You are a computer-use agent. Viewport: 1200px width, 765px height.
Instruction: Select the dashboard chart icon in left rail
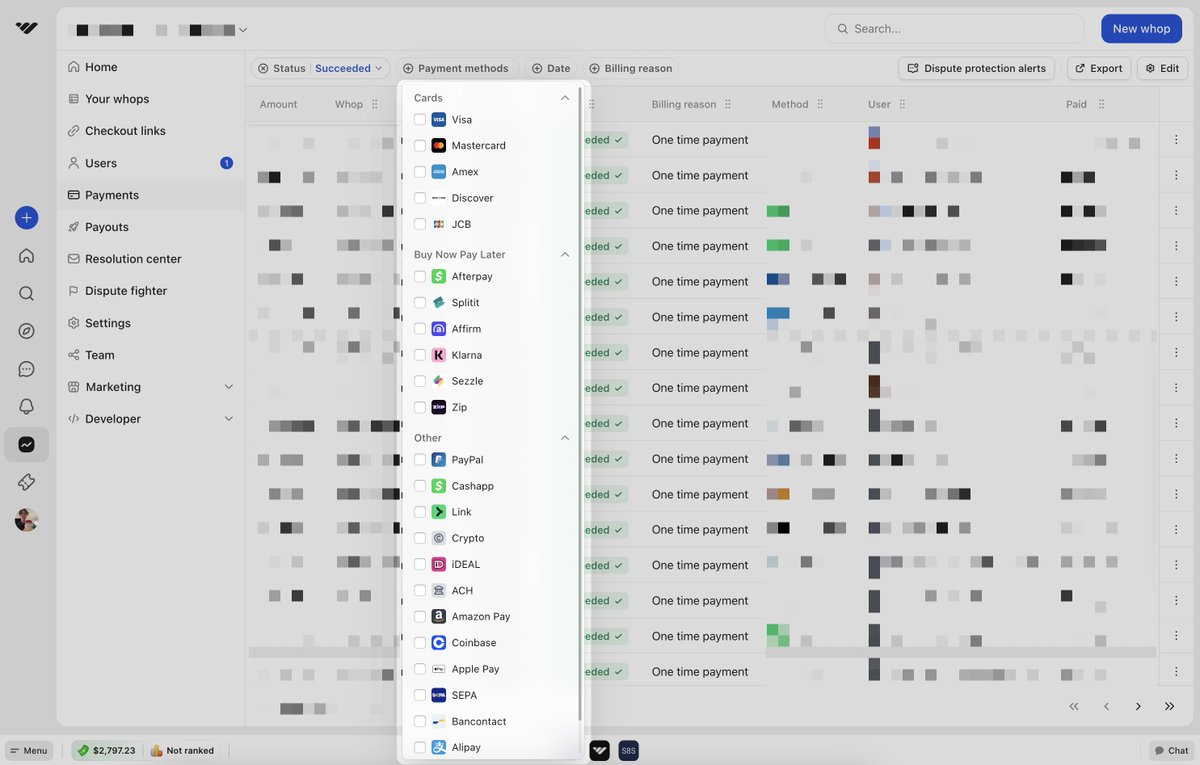[x=27, y=445]
